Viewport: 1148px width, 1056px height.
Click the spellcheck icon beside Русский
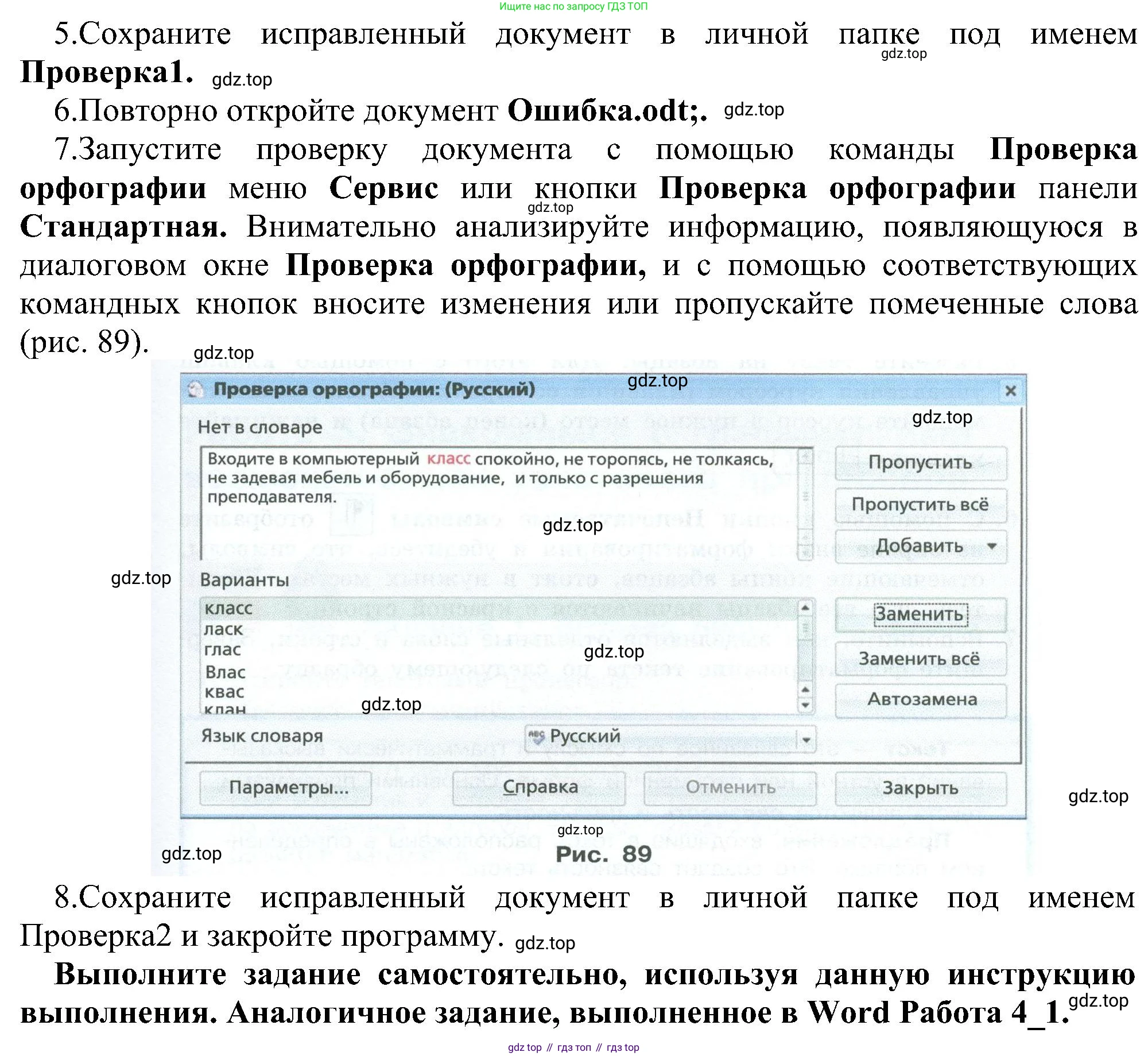pos(536,737)
